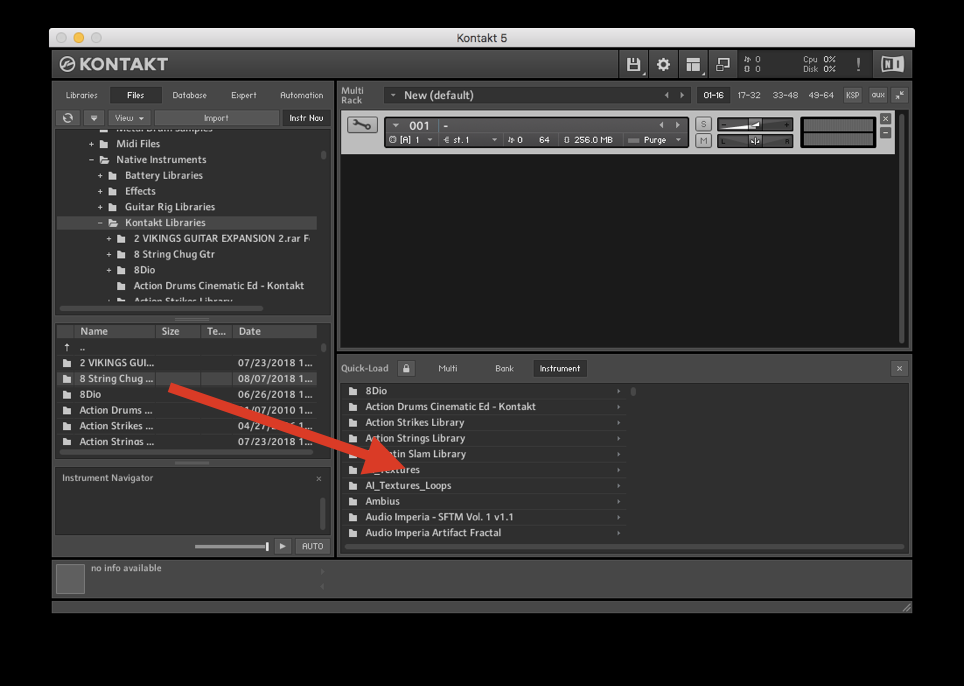
Task: Open the save/load files menu (disk icon)
Action: coord(633,65)
